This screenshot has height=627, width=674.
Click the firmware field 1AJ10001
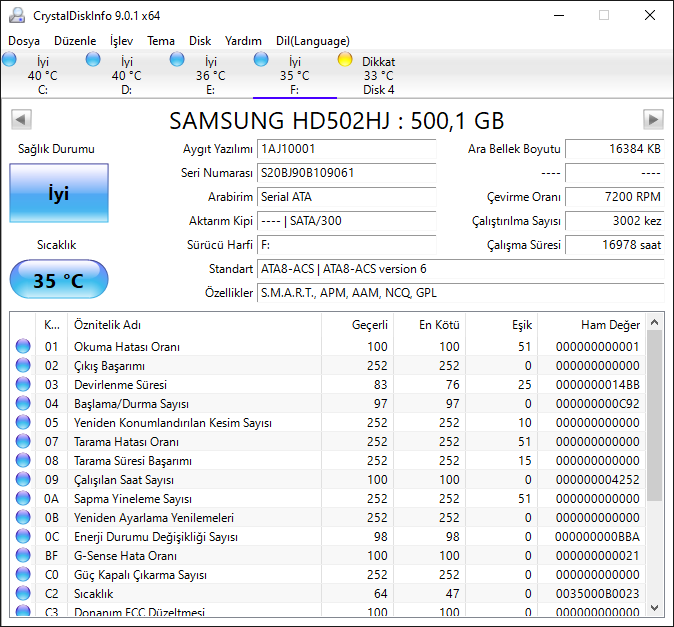click(346, 149)
